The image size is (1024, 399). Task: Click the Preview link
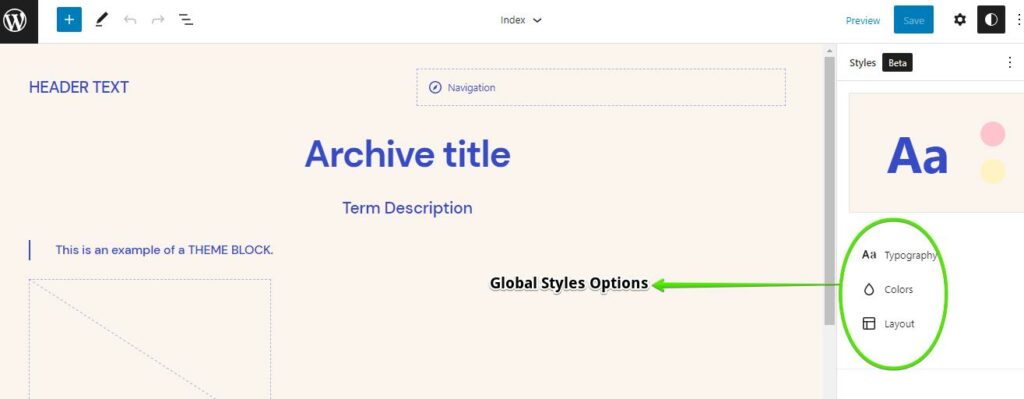(863, 20)
